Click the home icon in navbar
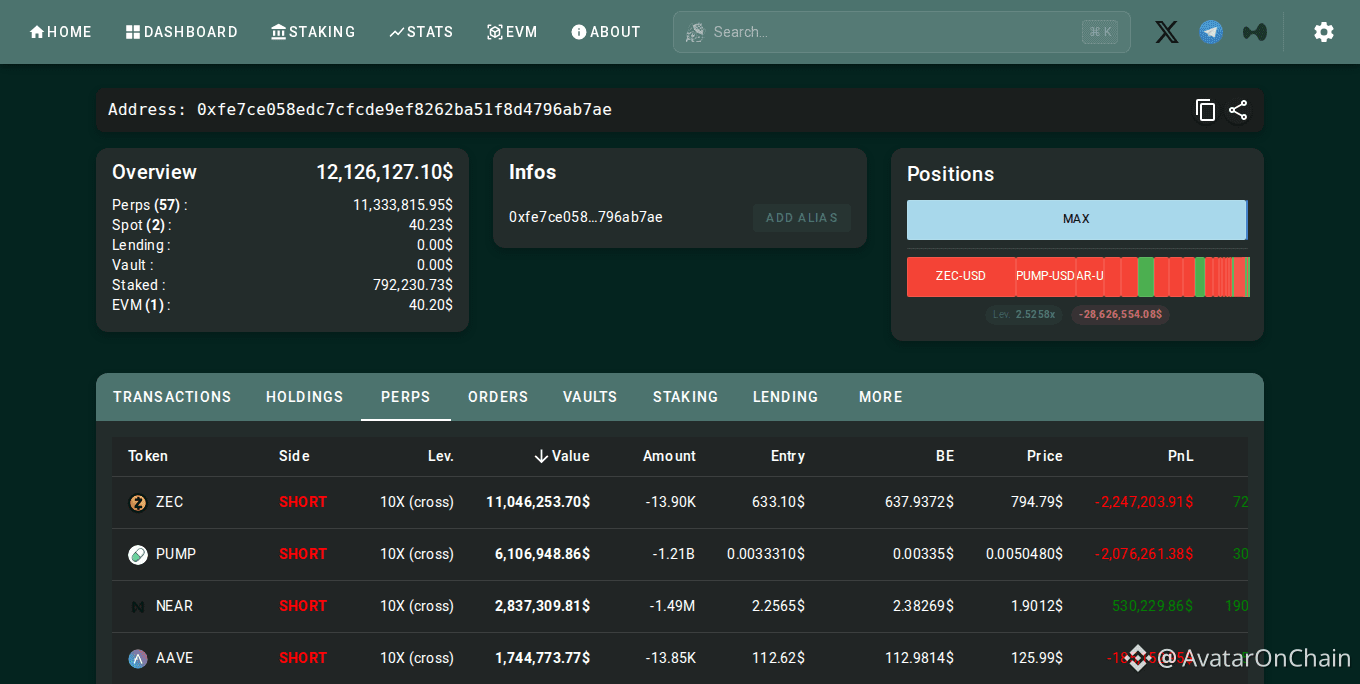The height and width of the screenshot is (684, 1360). click(37, 32)
